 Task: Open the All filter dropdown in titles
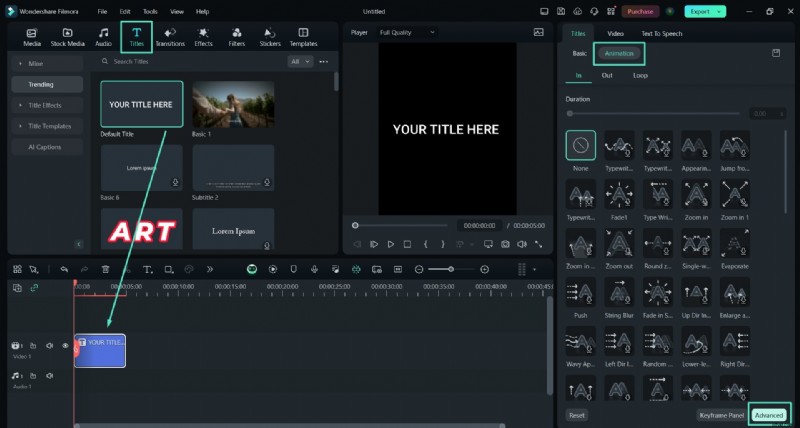[300, 61]
